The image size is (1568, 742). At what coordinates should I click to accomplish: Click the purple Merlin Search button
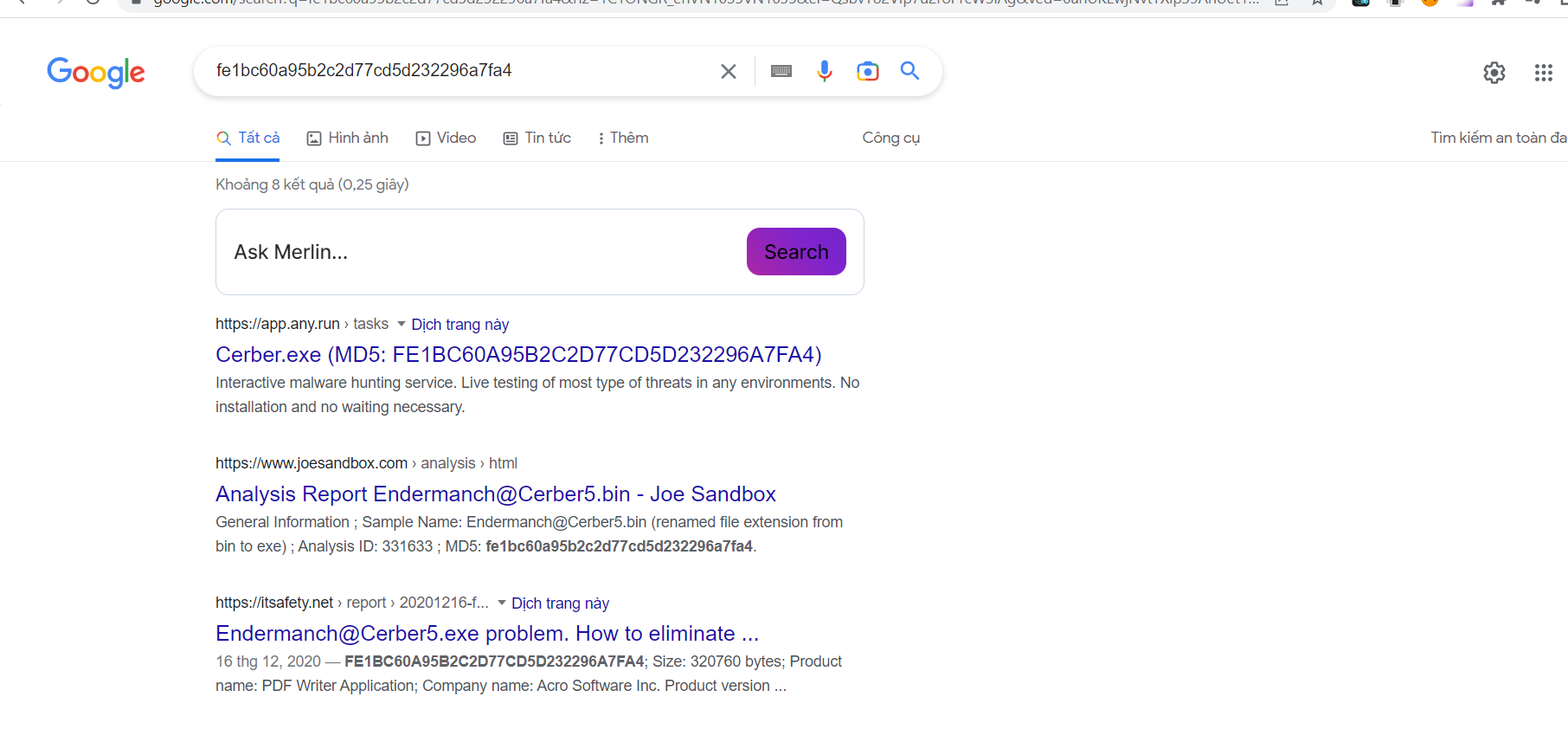(x=796, y=252)
